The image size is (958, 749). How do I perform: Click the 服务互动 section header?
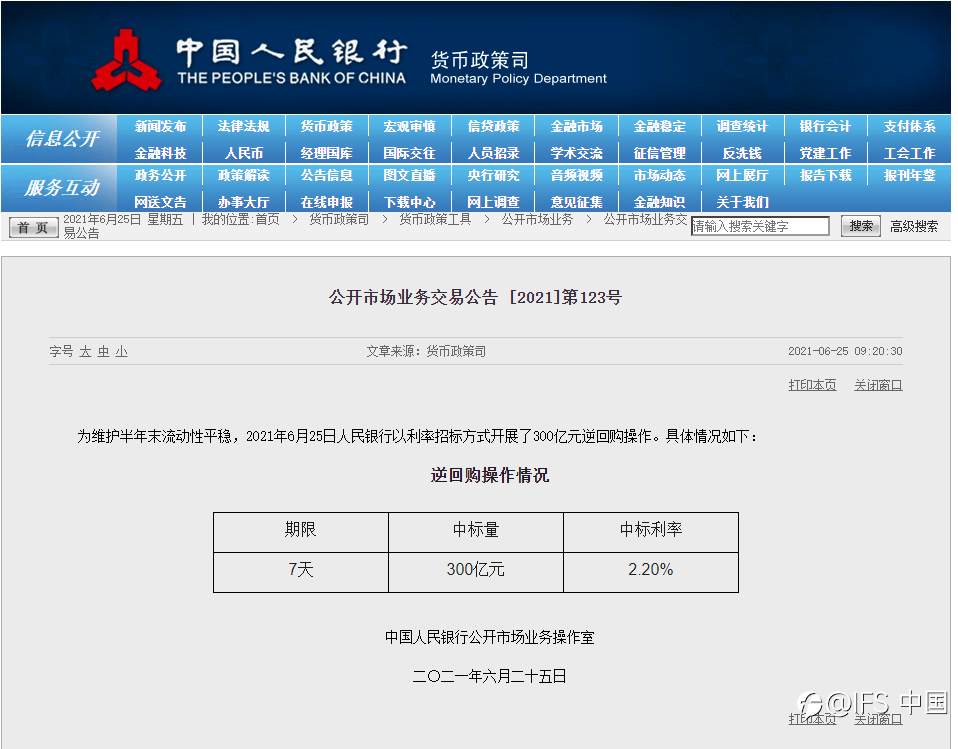tap(62, 188)
